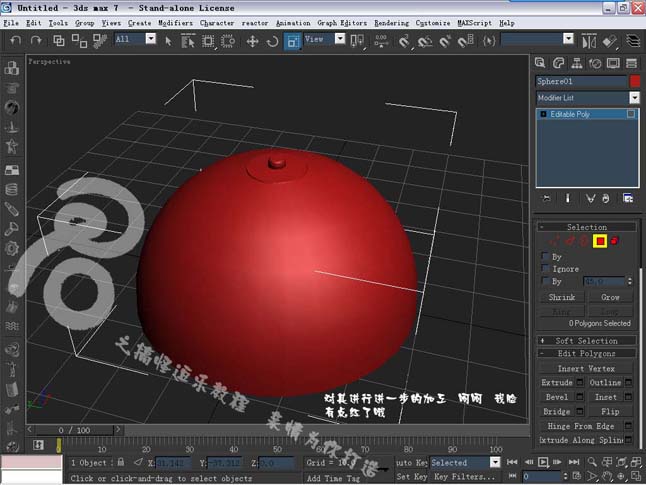Click the time slider 0 / 100
The width and height of the screenshot is (646, 485).
point(74,430)
